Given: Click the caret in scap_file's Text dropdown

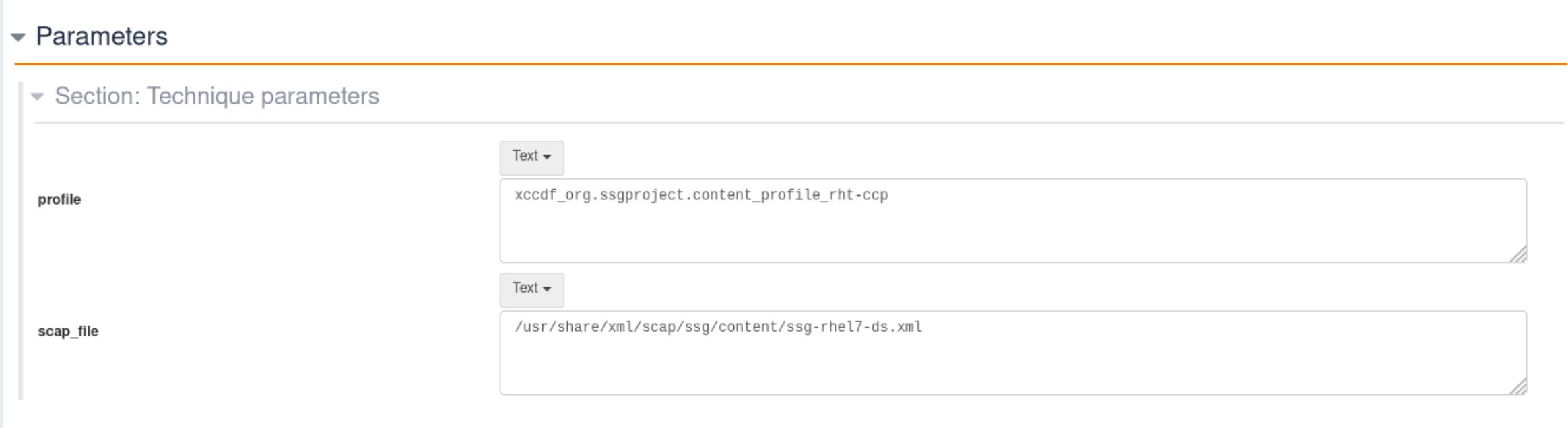Looking at the screenshot, I should click(547, 289).
